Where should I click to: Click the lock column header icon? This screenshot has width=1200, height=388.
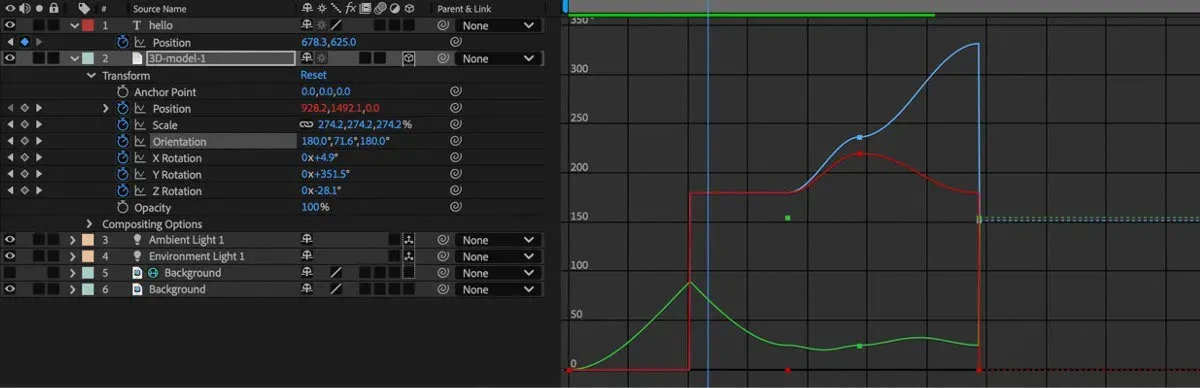(53, 8)
